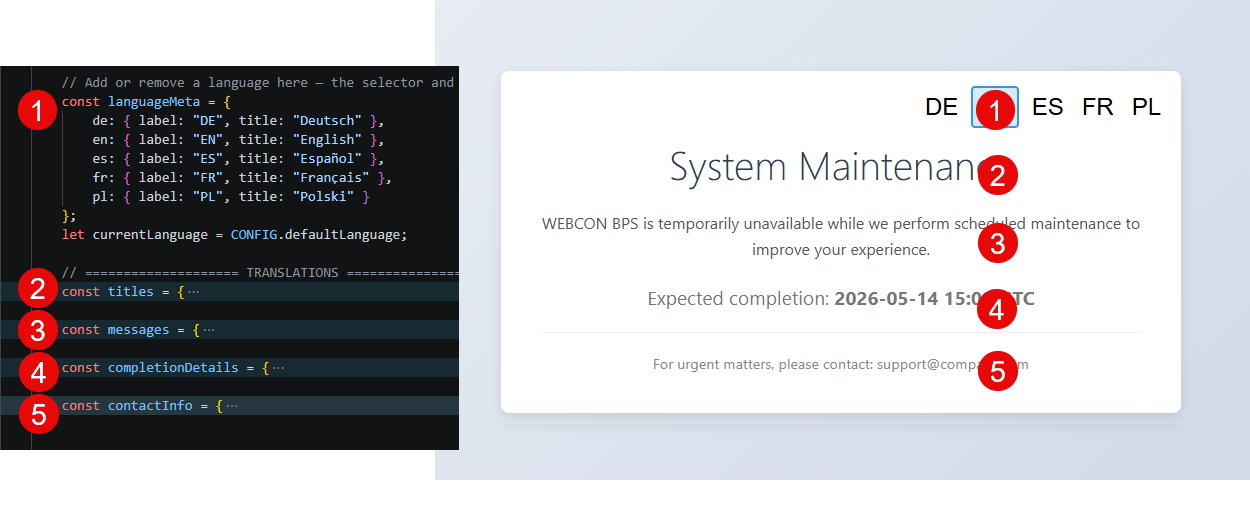This screenshot has height=512, width=1250.
Task: Click the 'const languageMeta = {' code line
Action: point(146,102)
